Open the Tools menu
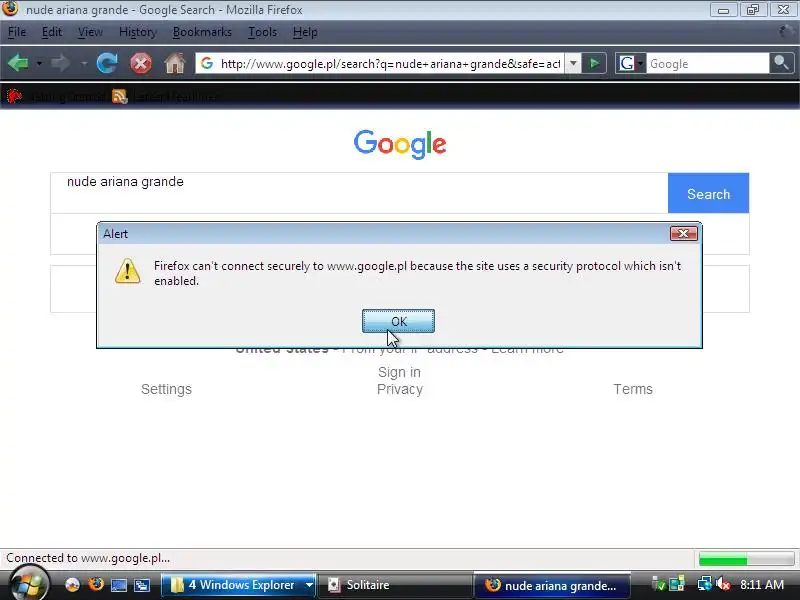This screenshot has height=600, width=800. 262,32
